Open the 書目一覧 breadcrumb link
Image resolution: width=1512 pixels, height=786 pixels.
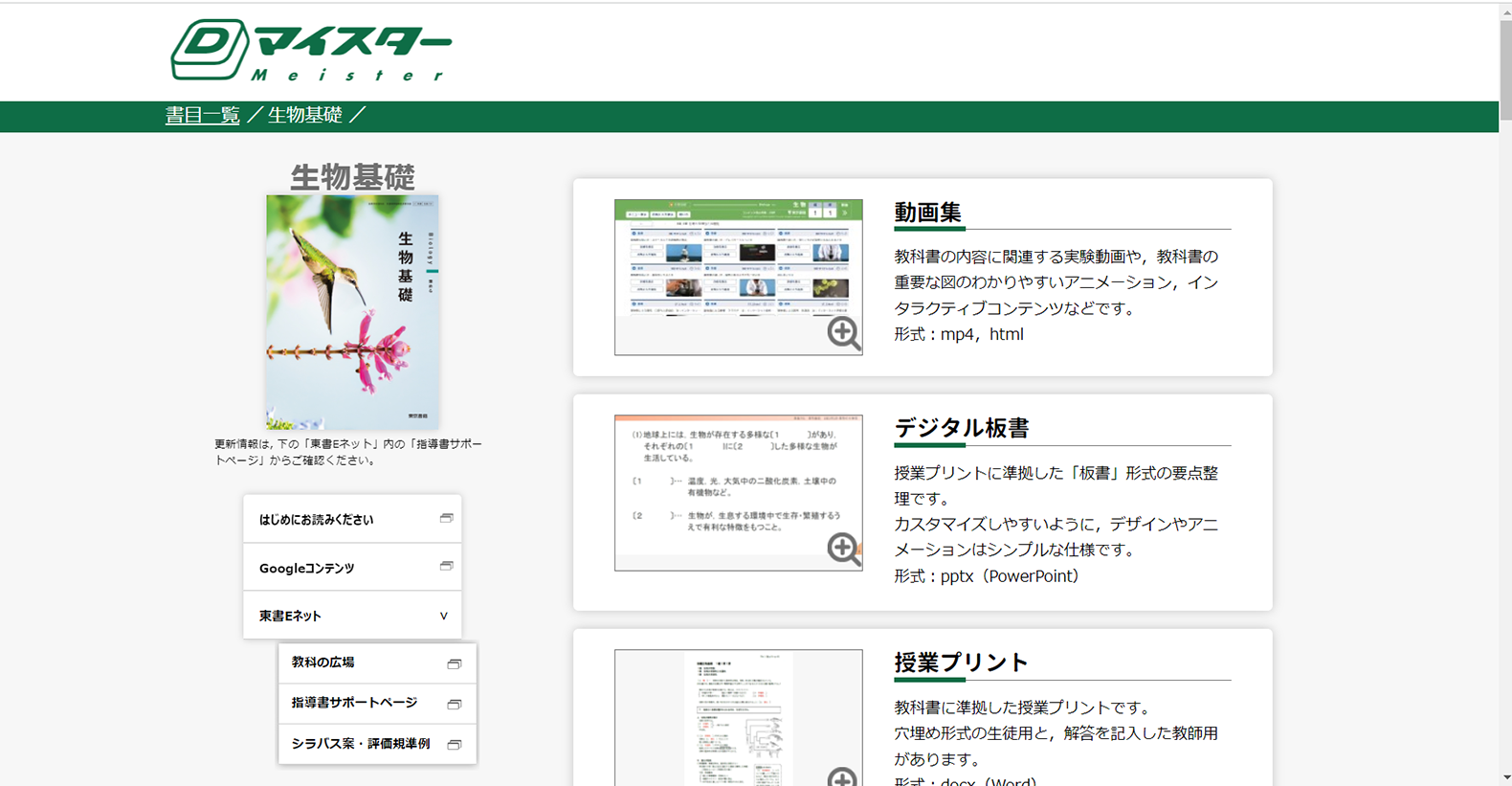(x=202, y=116)
